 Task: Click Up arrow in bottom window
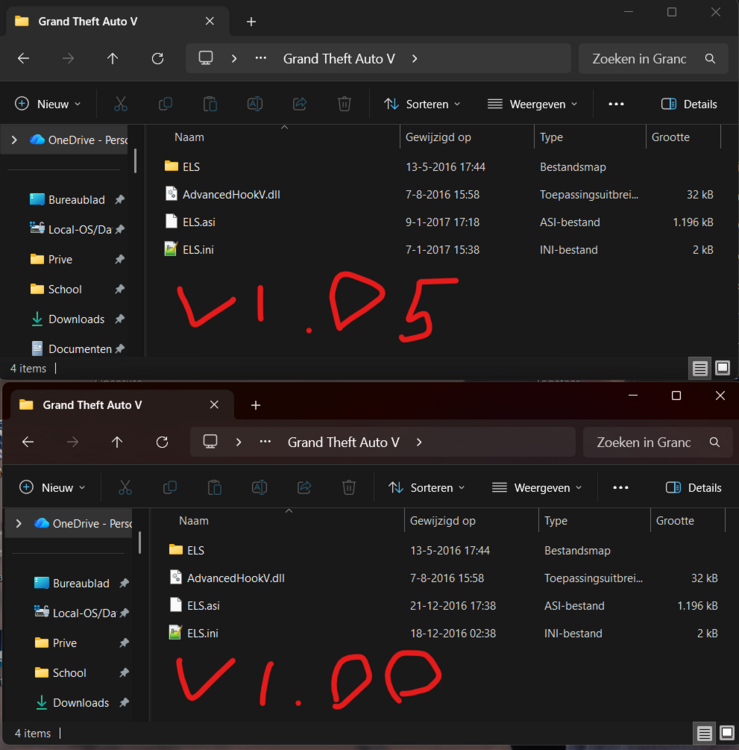pyautogui.click(x=117, y=442)
